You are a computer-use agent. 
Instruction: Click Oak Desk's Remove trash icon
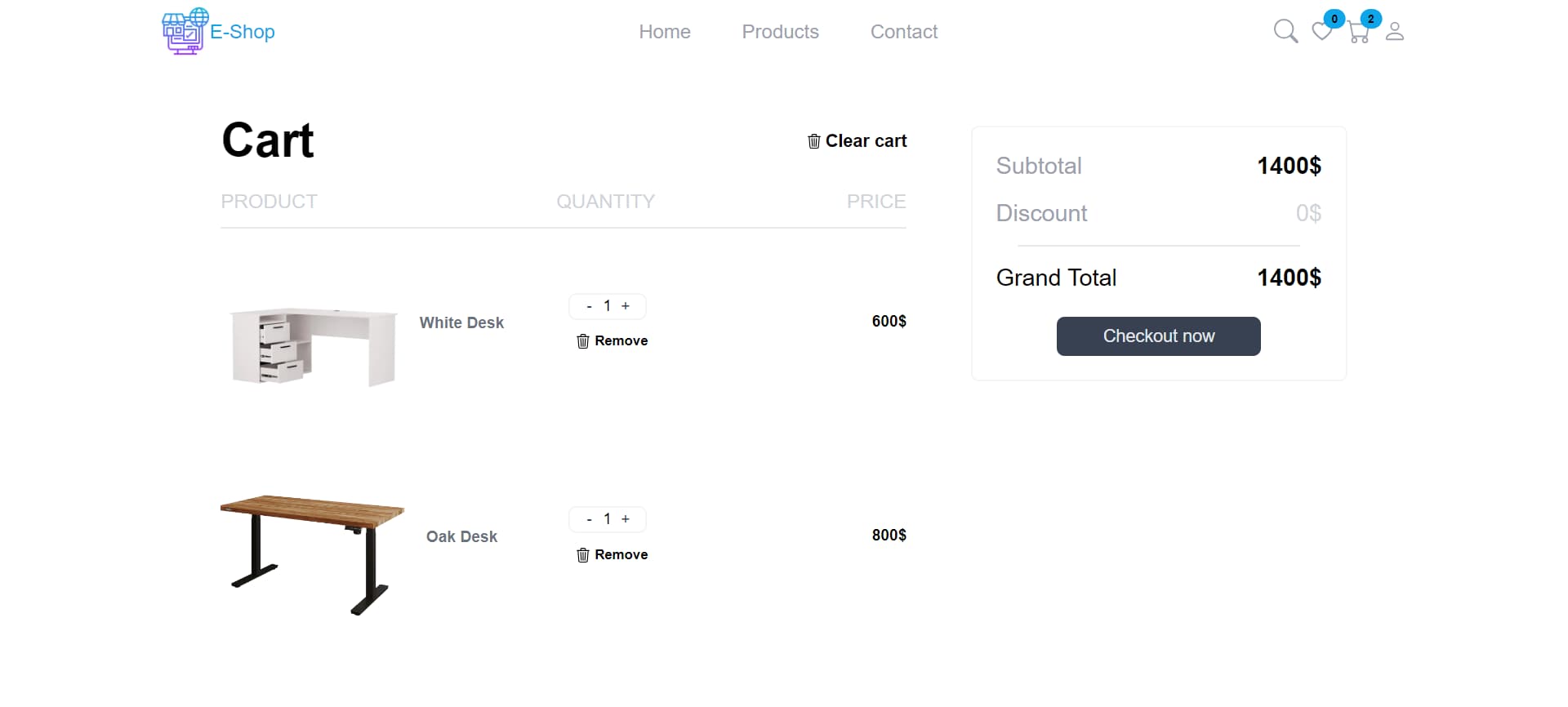click(x=582, y=555)
